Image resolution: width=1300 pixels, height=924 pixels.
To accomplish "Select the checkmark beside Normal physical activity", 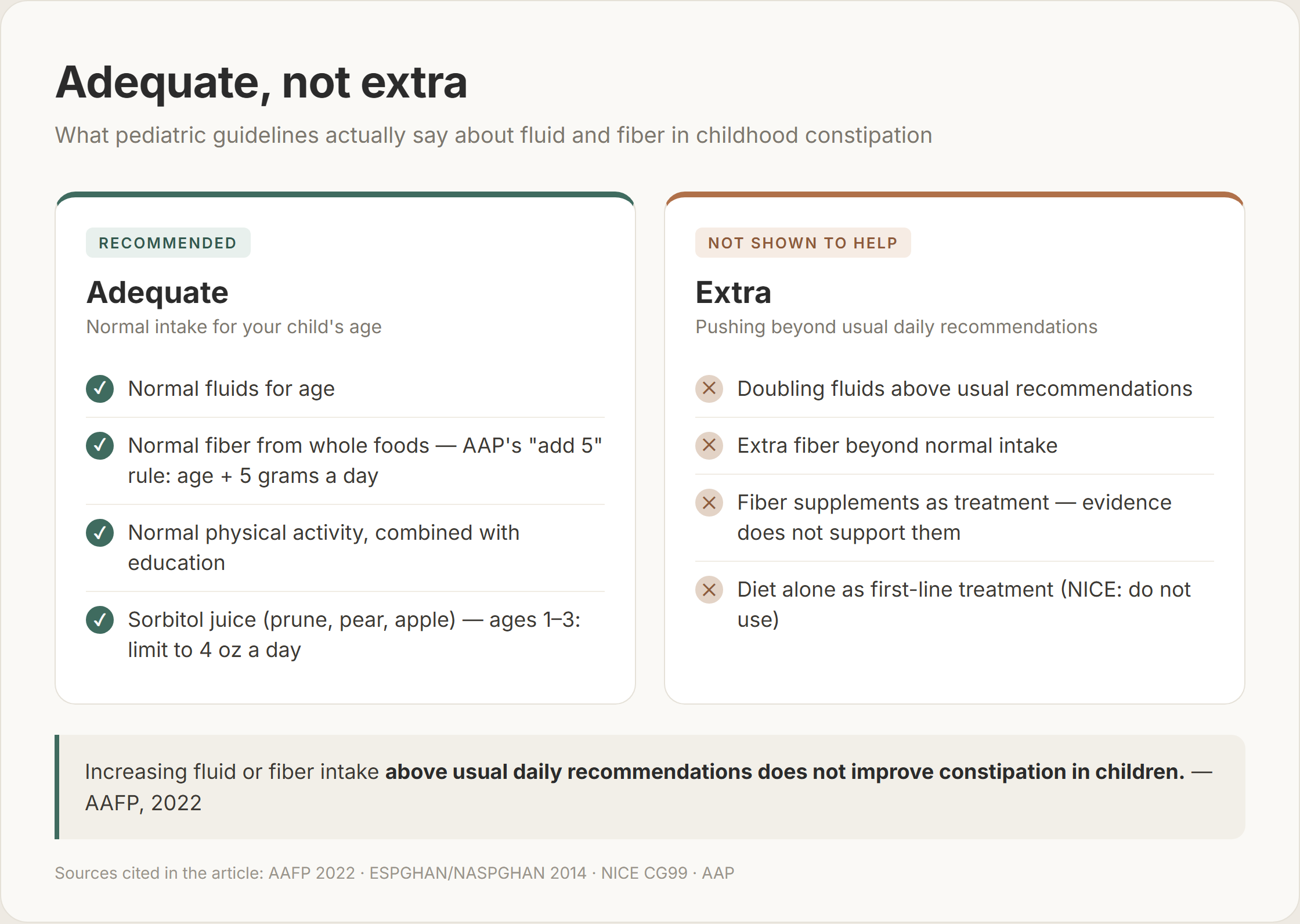I will pyautogui.click(x=100, y=533).
